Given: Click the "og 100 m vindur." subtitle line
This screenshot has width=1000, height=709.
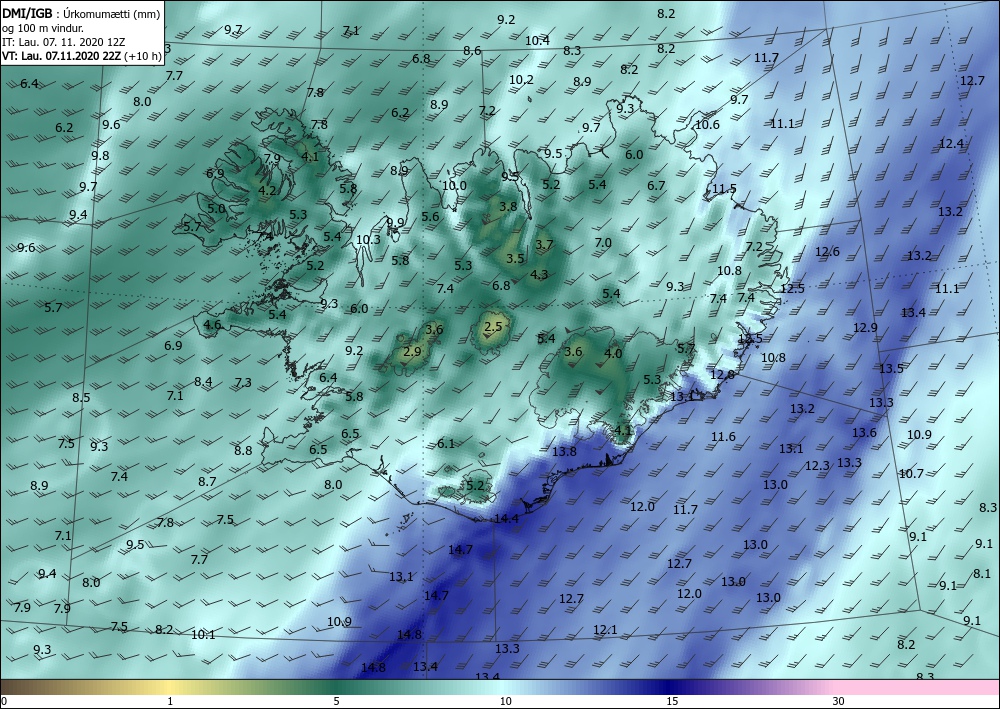Looking at the screenshot, I should [x=43, y=28].
